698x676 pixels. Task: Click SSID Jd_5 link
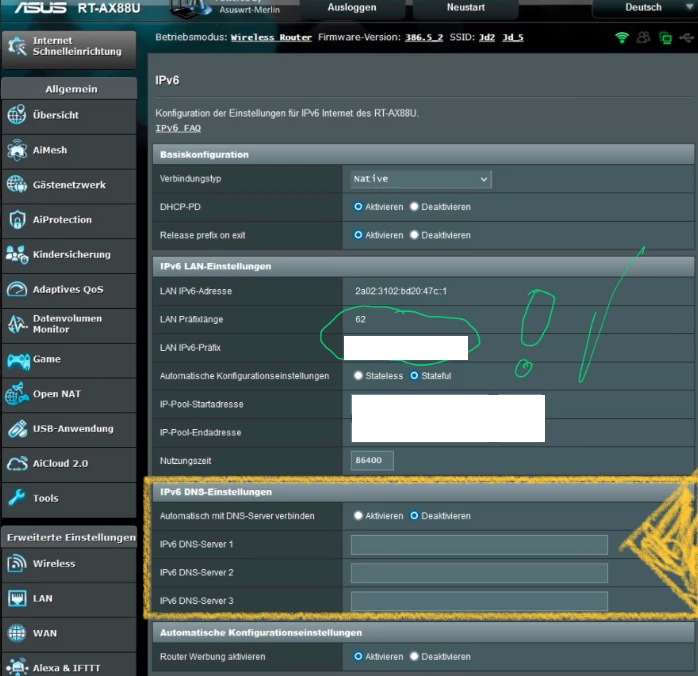[513, 37]
